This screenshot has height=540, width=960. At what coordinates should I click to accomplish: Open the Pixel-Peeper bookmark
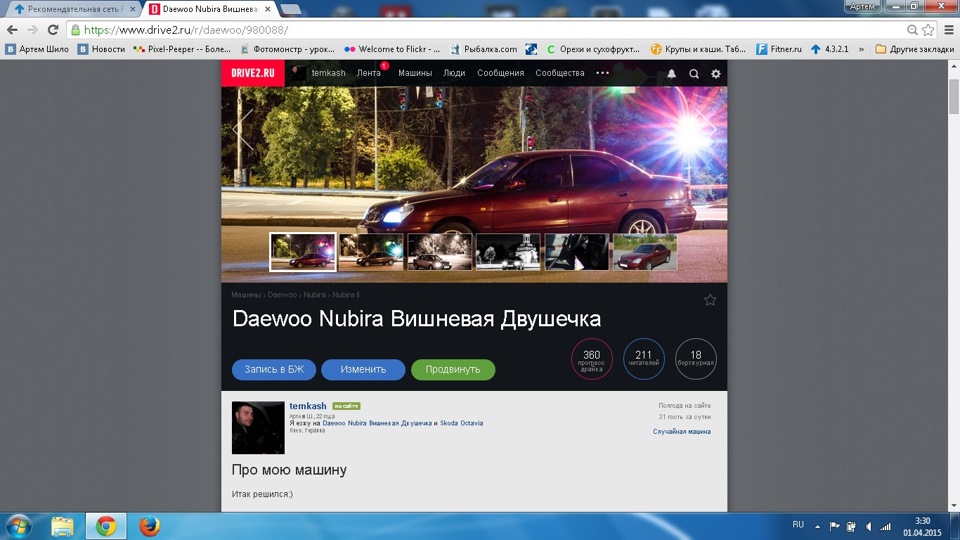182,49
